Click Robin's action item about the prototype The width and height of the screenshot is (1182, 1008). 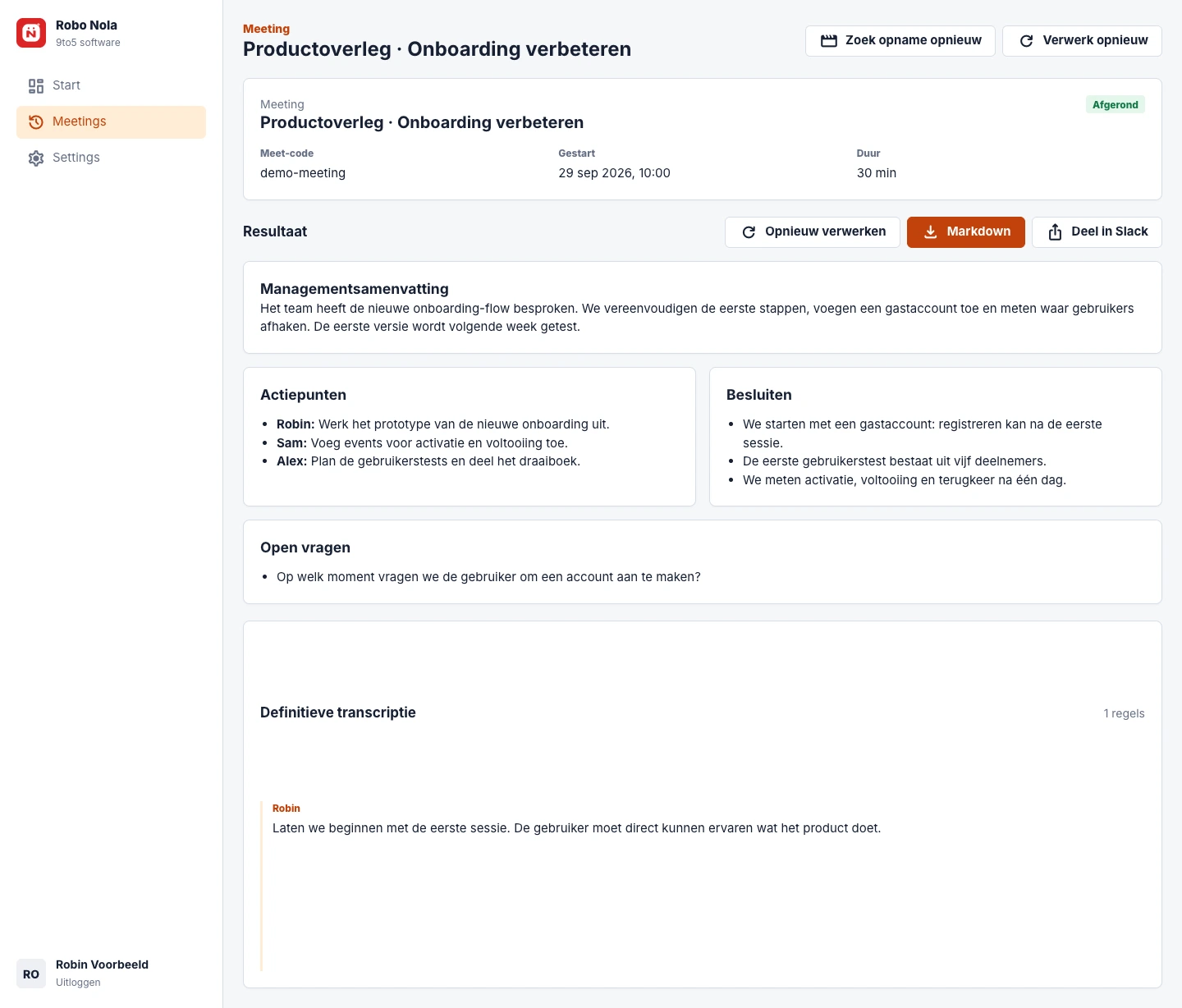tap(443, 424)
